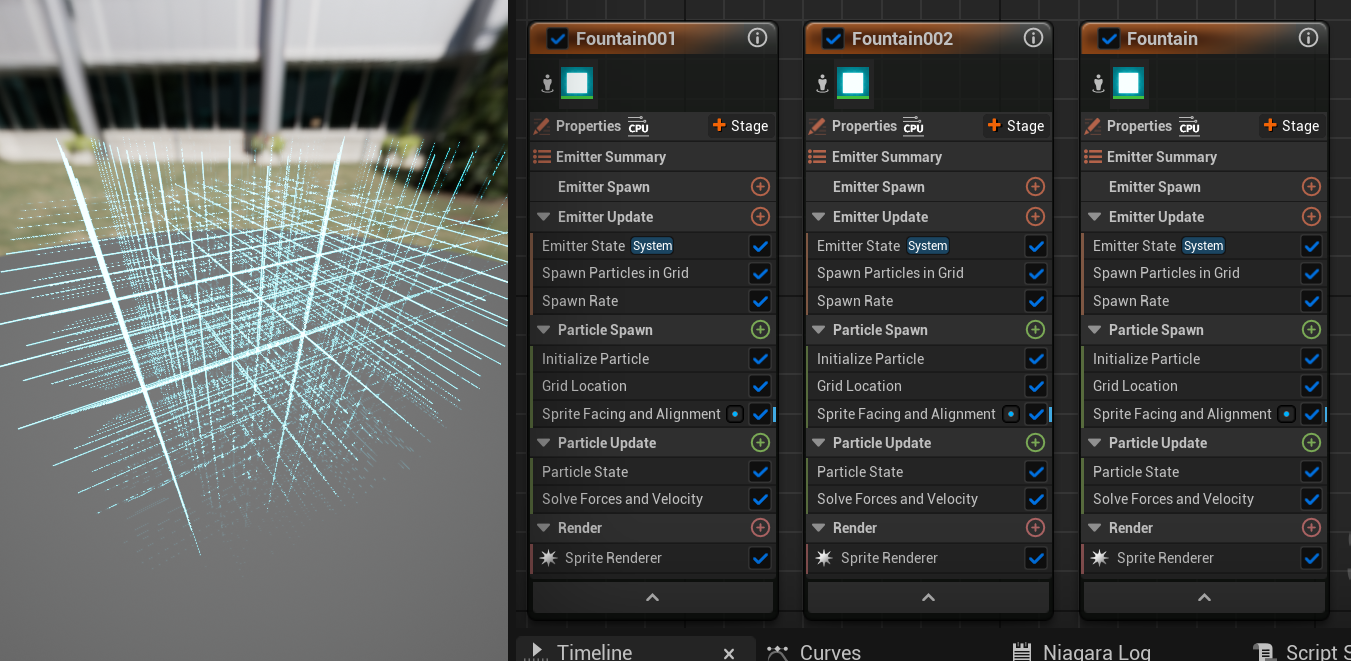Add Stage to Fountain002 emitter
The width and height of the screenshot is (1351, 661).
pyautogui.click(x=1015, y=126)
